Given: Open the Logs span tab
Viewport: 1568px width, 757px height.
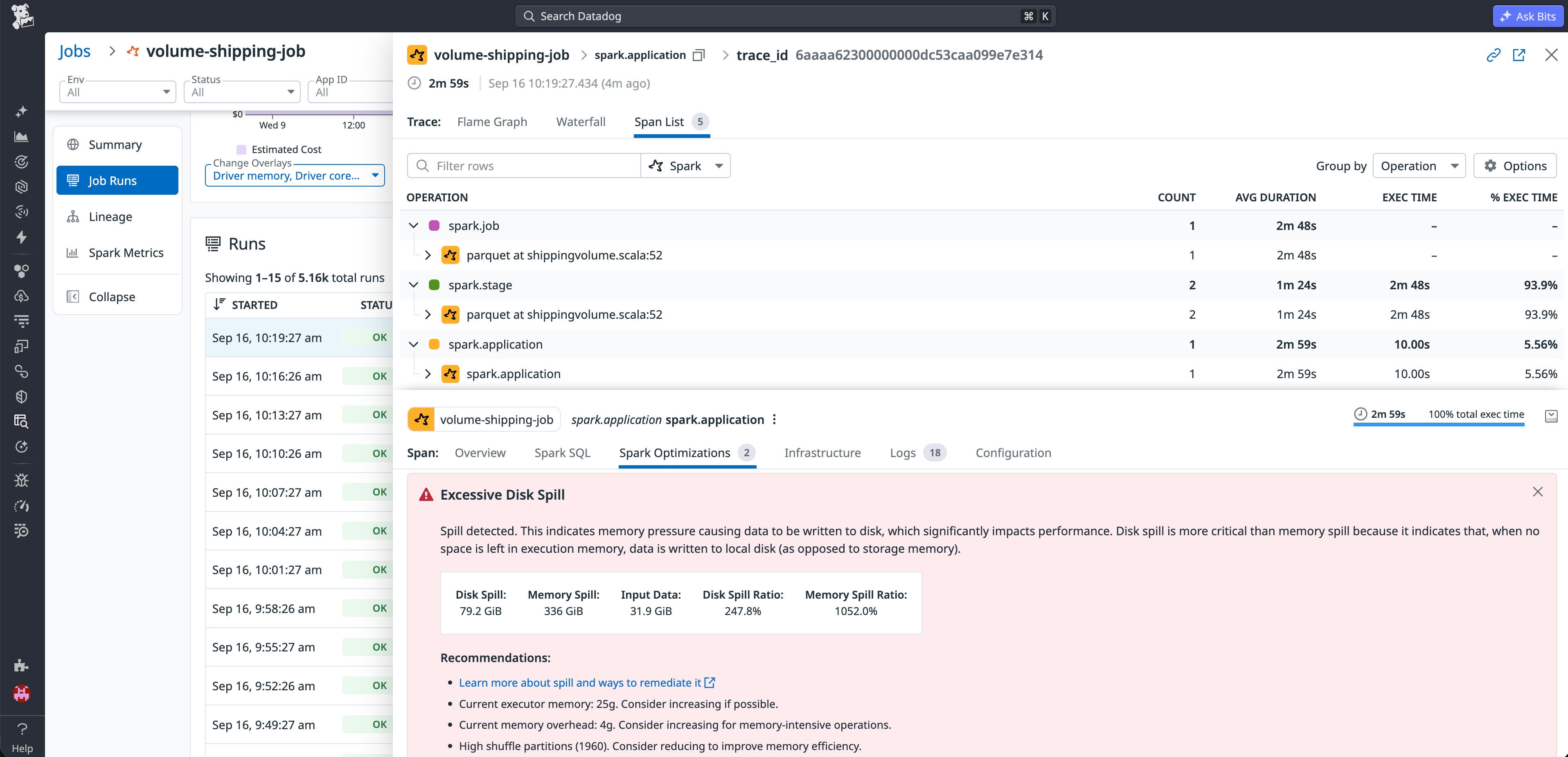Looking at the screenshot, I should pos(918,453).
